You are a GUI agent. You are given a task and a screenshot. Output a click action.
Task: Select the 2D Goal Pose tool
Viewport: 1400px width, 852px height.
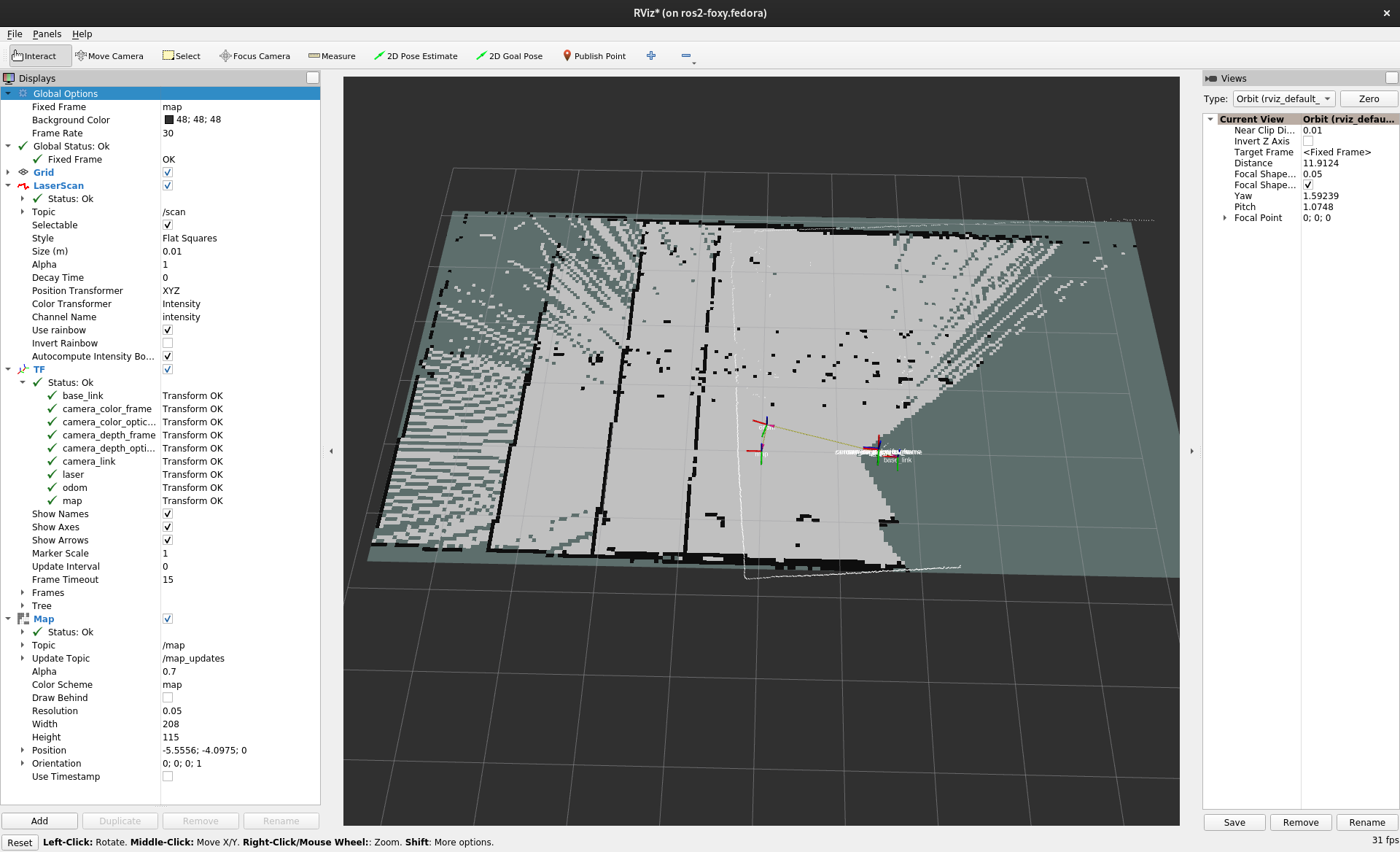coord(509,55)
